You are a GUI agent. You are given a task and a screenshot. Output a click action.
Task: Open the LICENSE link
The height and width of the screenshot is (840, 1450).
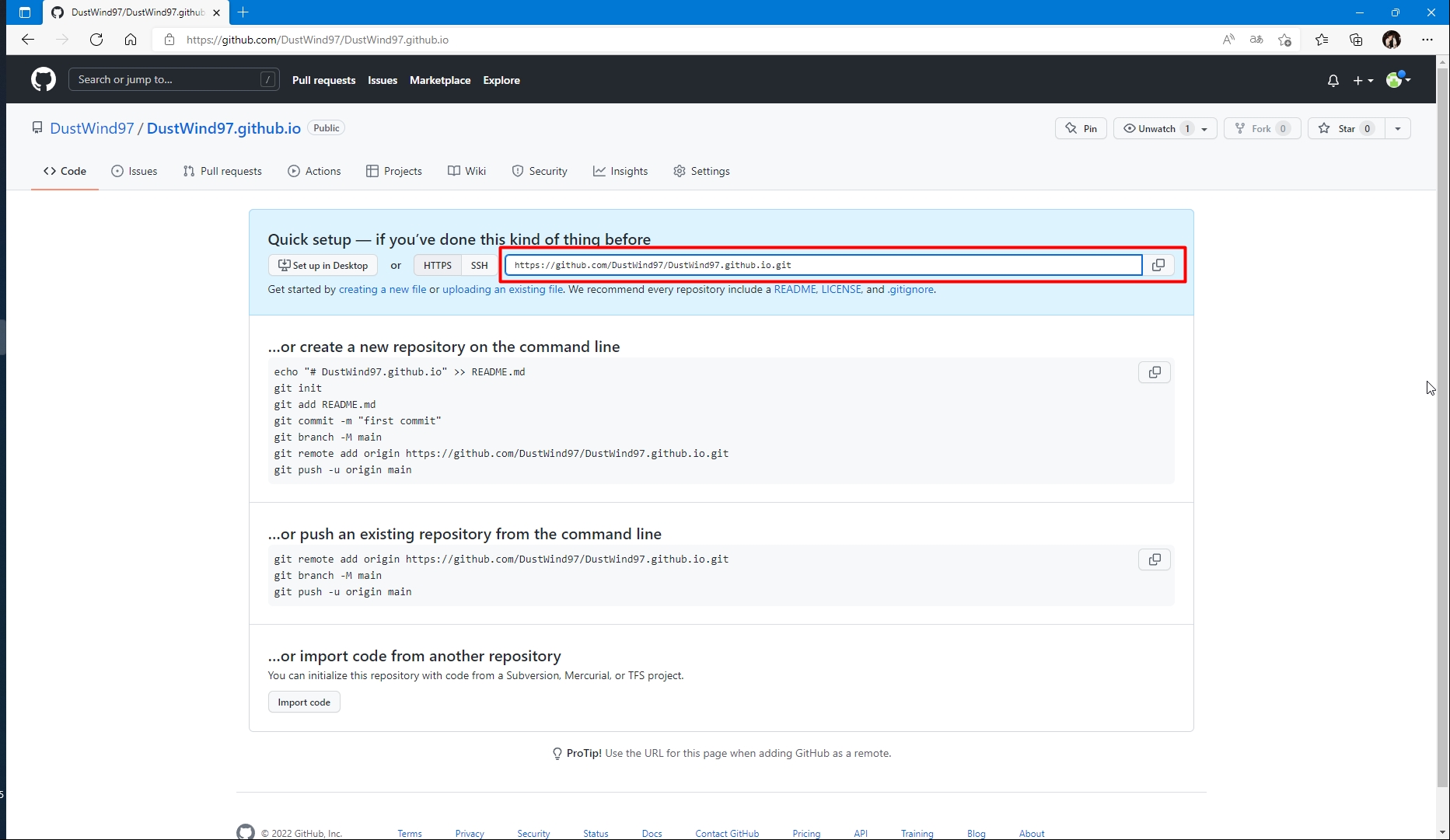(841, 289)
